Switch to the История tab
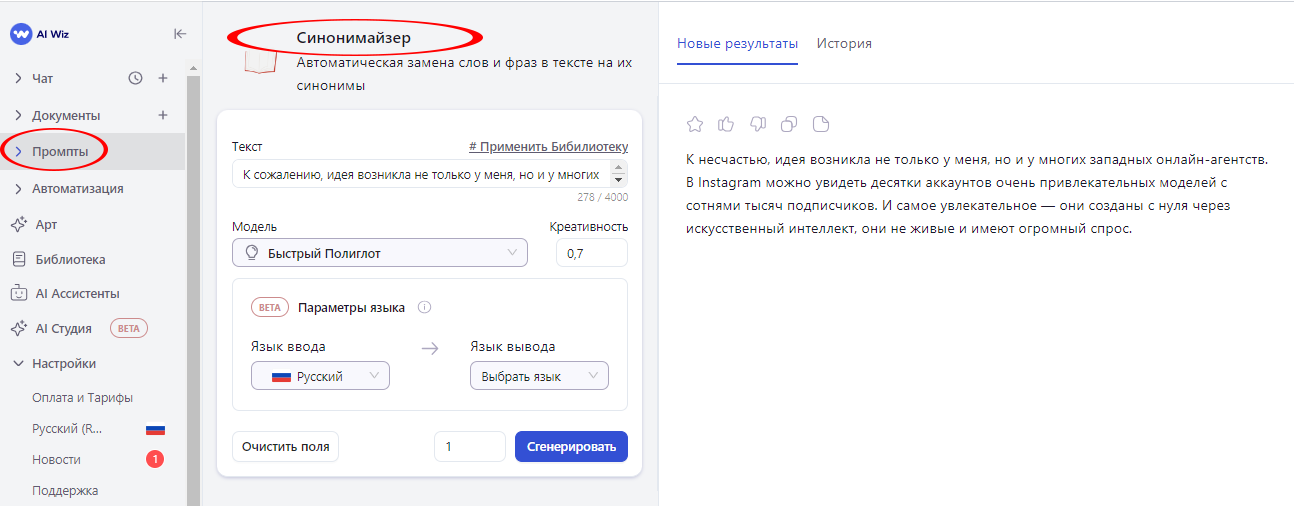The width and height of the screenshot is (1294, 506). click(x=844, y=43)
